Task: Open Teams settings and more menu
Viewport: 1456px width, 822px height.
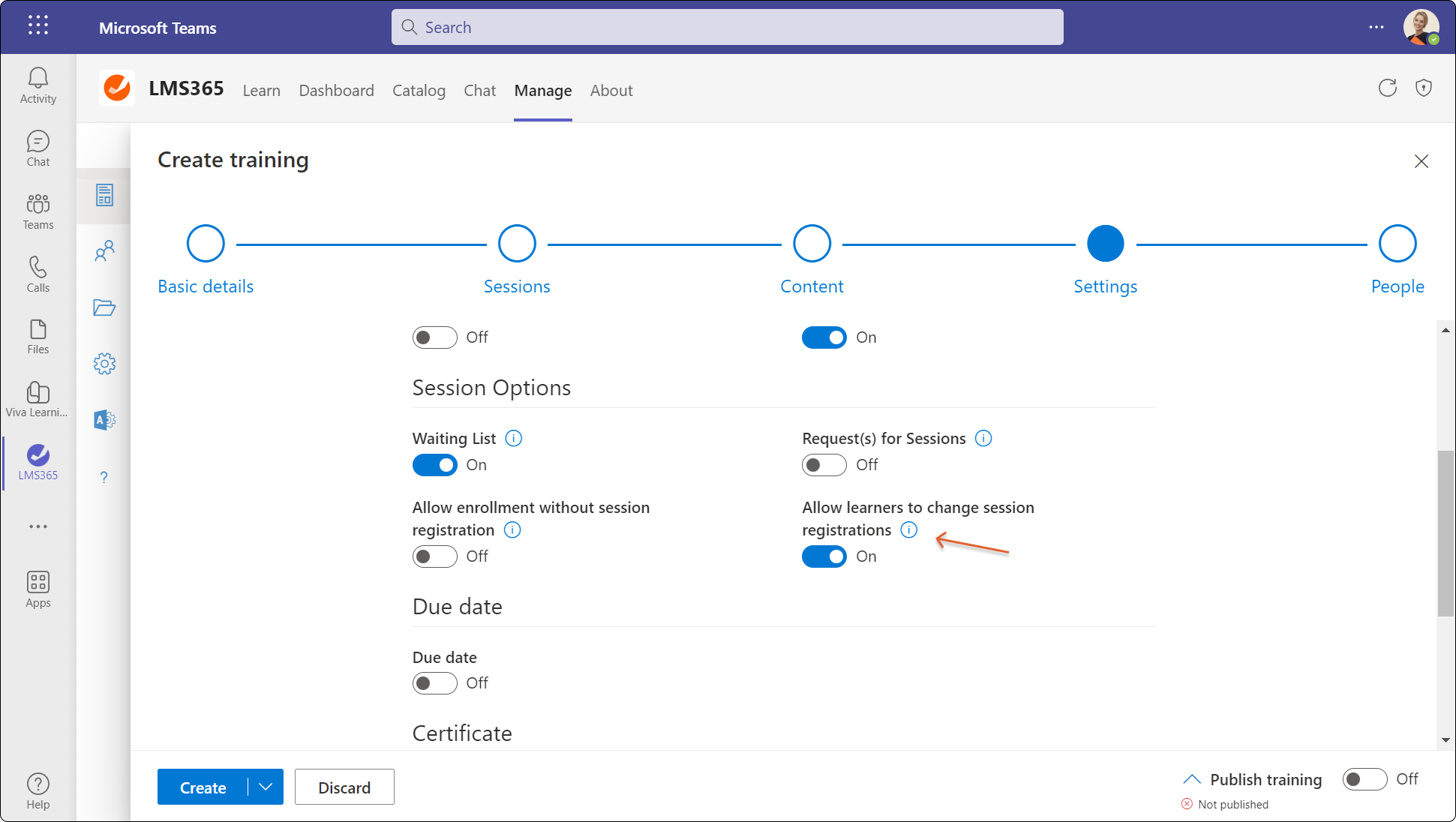Action: [1376, 27]
